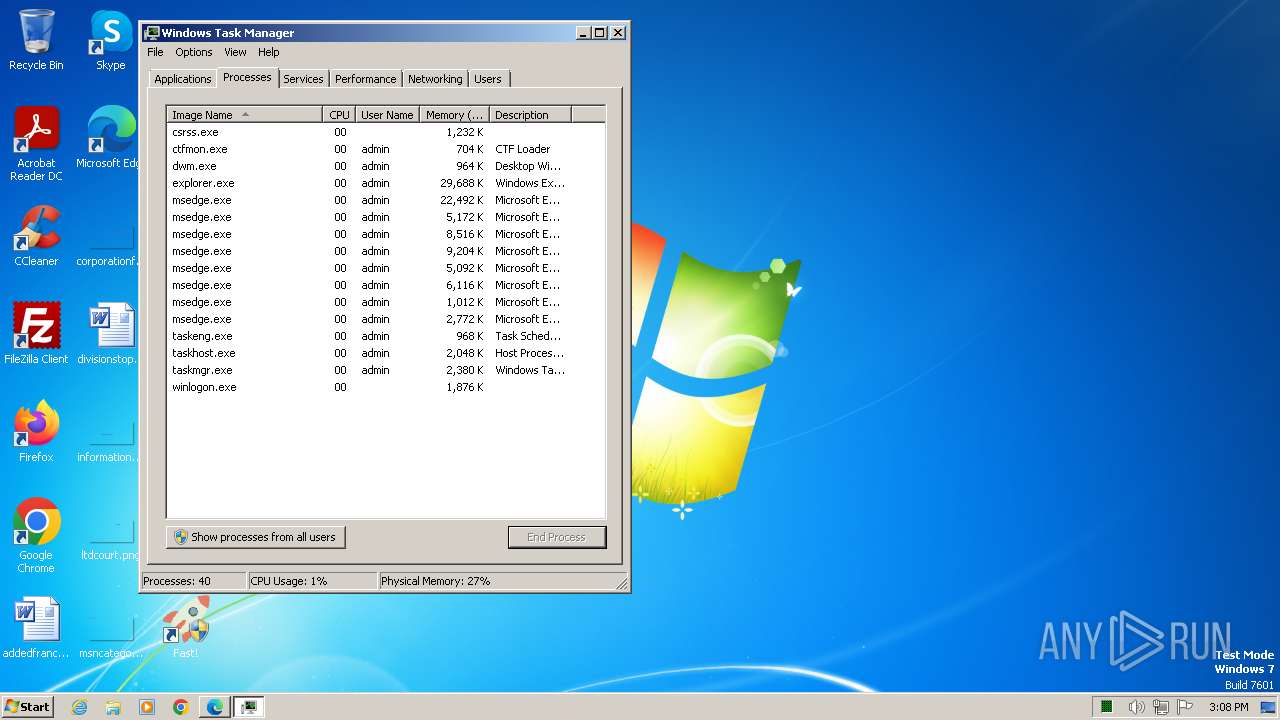1280x720 pixels.
Task: Select the ctfmon.exe process row
Action: [386, 149]
